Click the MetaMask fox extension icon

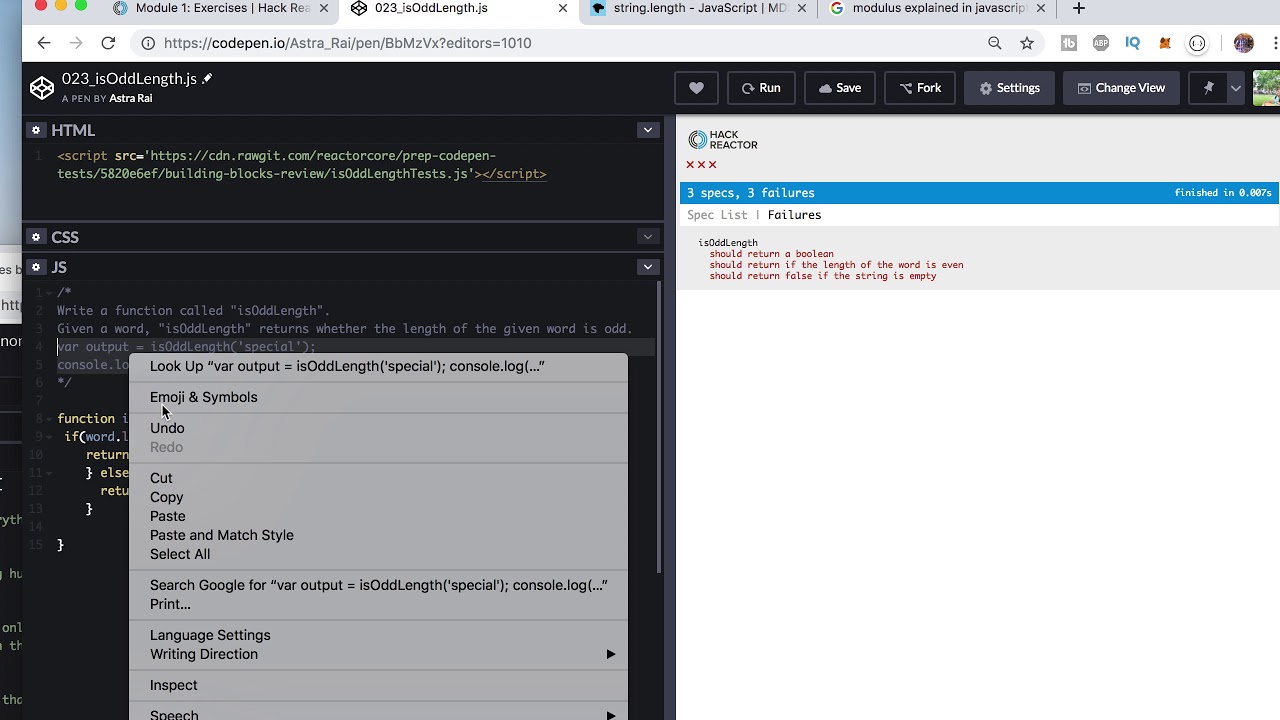(1165, 43)
